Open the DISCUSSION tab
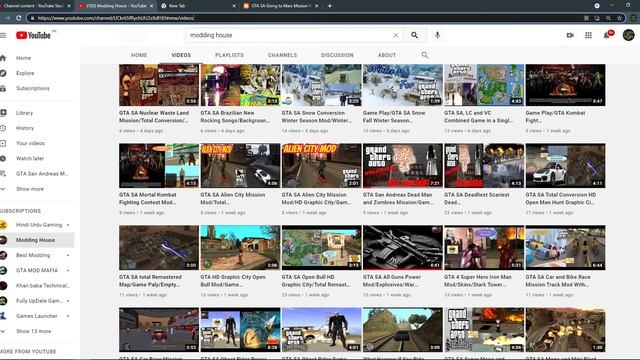Viewport: 640px width, 360px height. coord(337,55)
